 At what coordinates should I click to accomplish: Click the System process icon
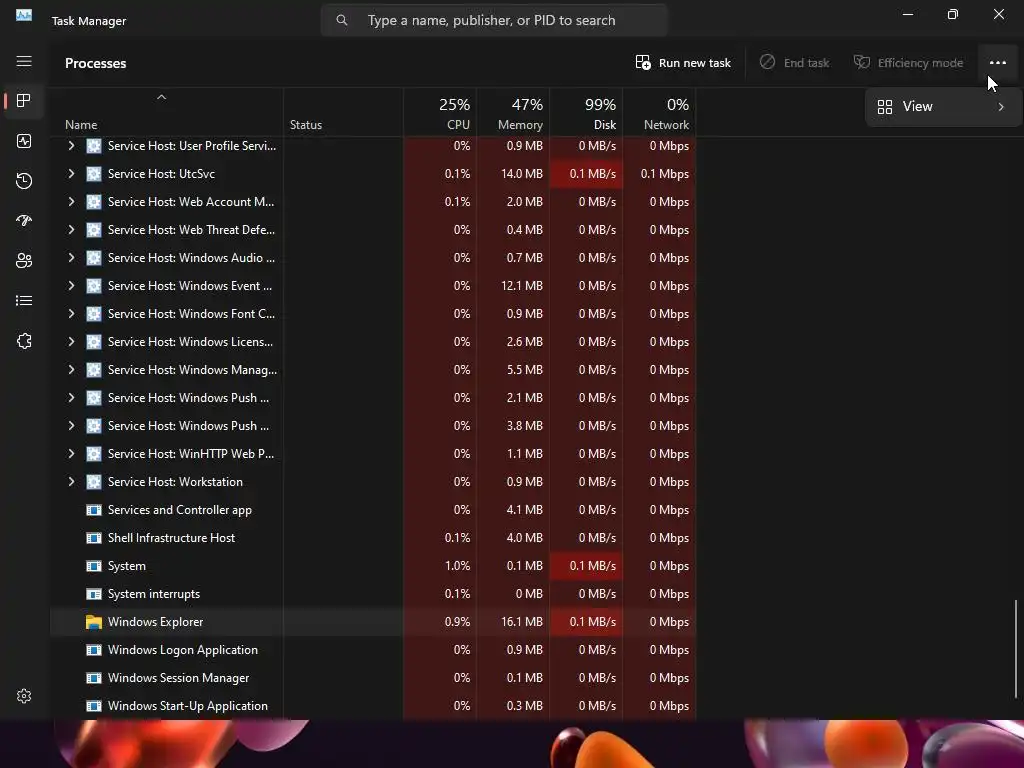point(94,566)
